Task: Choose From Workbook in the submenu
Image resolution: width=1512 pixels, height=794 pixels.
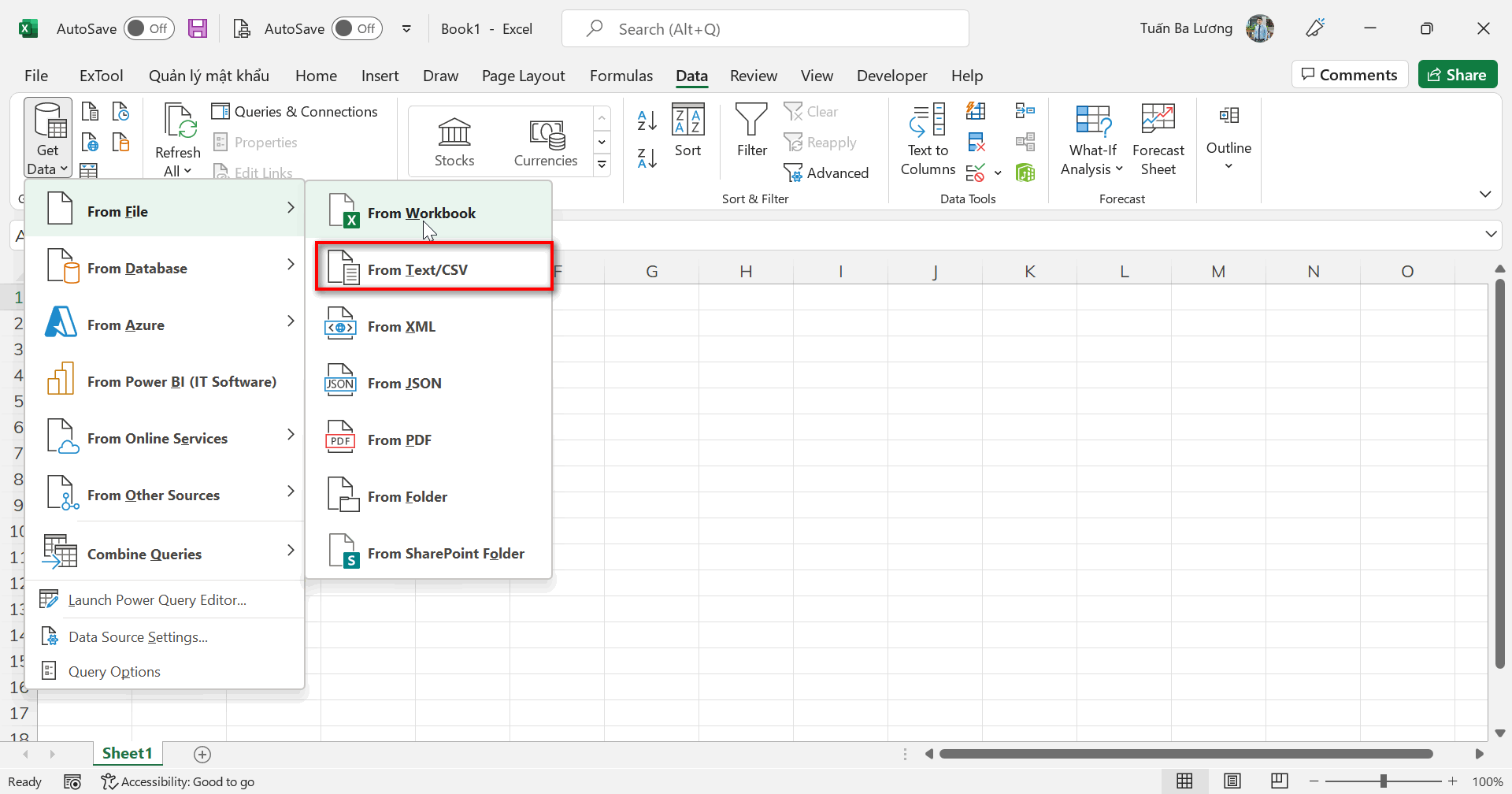Action: [429, 213]
